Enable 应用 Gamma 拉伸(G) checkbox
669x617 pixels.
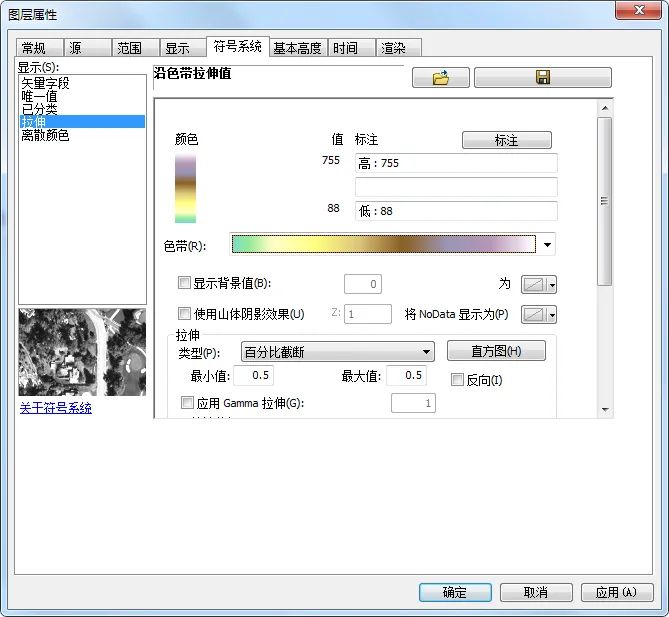pos(187,402)
